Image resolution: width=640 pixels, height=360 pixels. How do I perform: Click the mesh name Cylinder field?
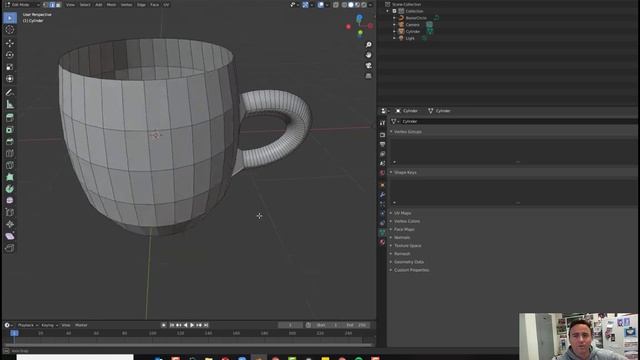tap(518, 121)
